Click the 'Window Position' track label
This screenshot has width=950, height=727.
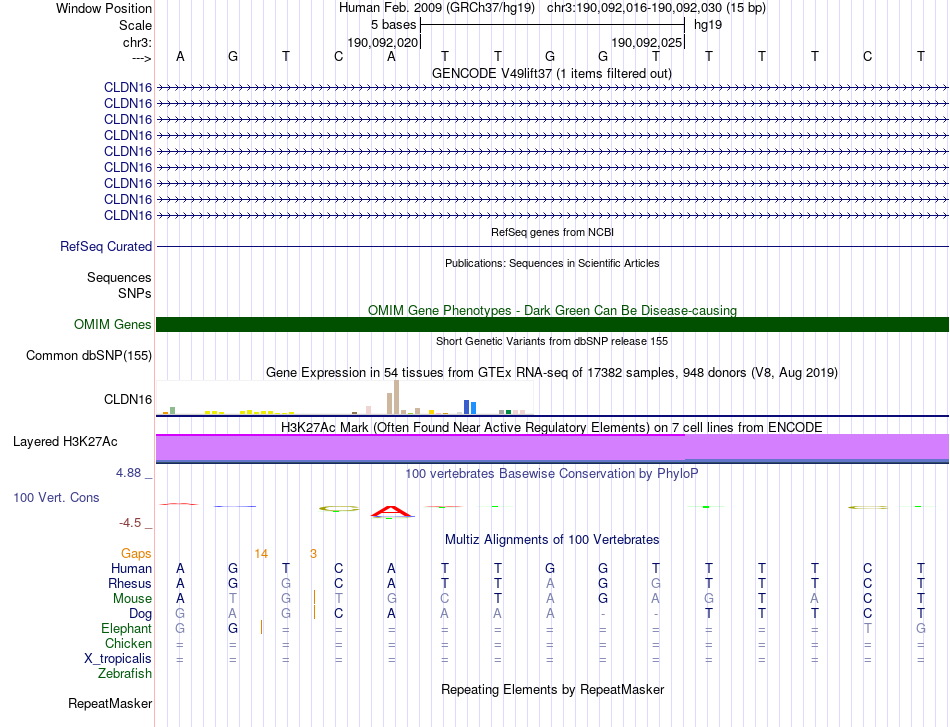click(x=104, y=8)
